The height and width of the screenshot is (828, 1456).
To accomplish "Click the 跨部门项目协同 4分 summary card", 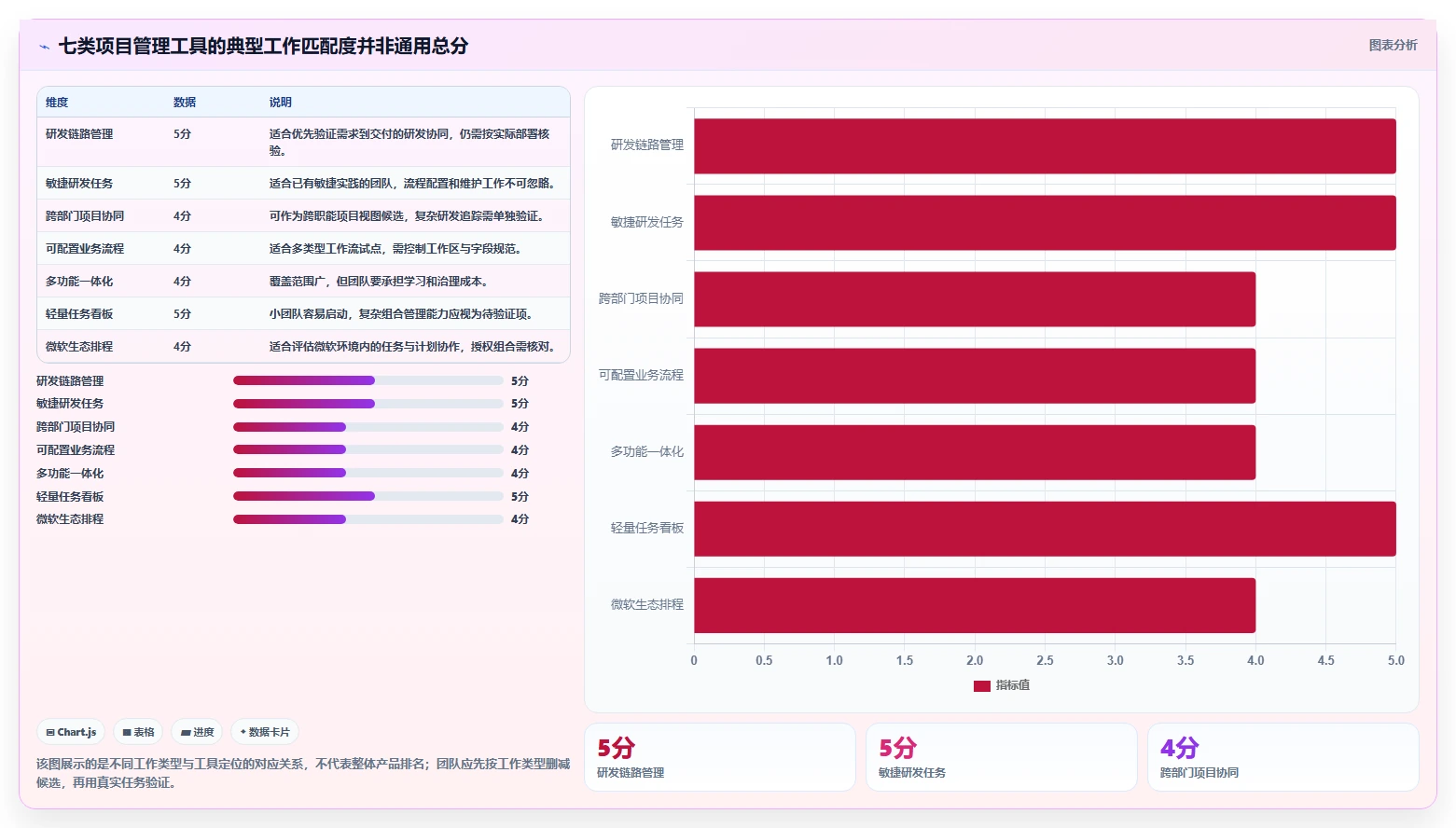I will click(1283, 757).
